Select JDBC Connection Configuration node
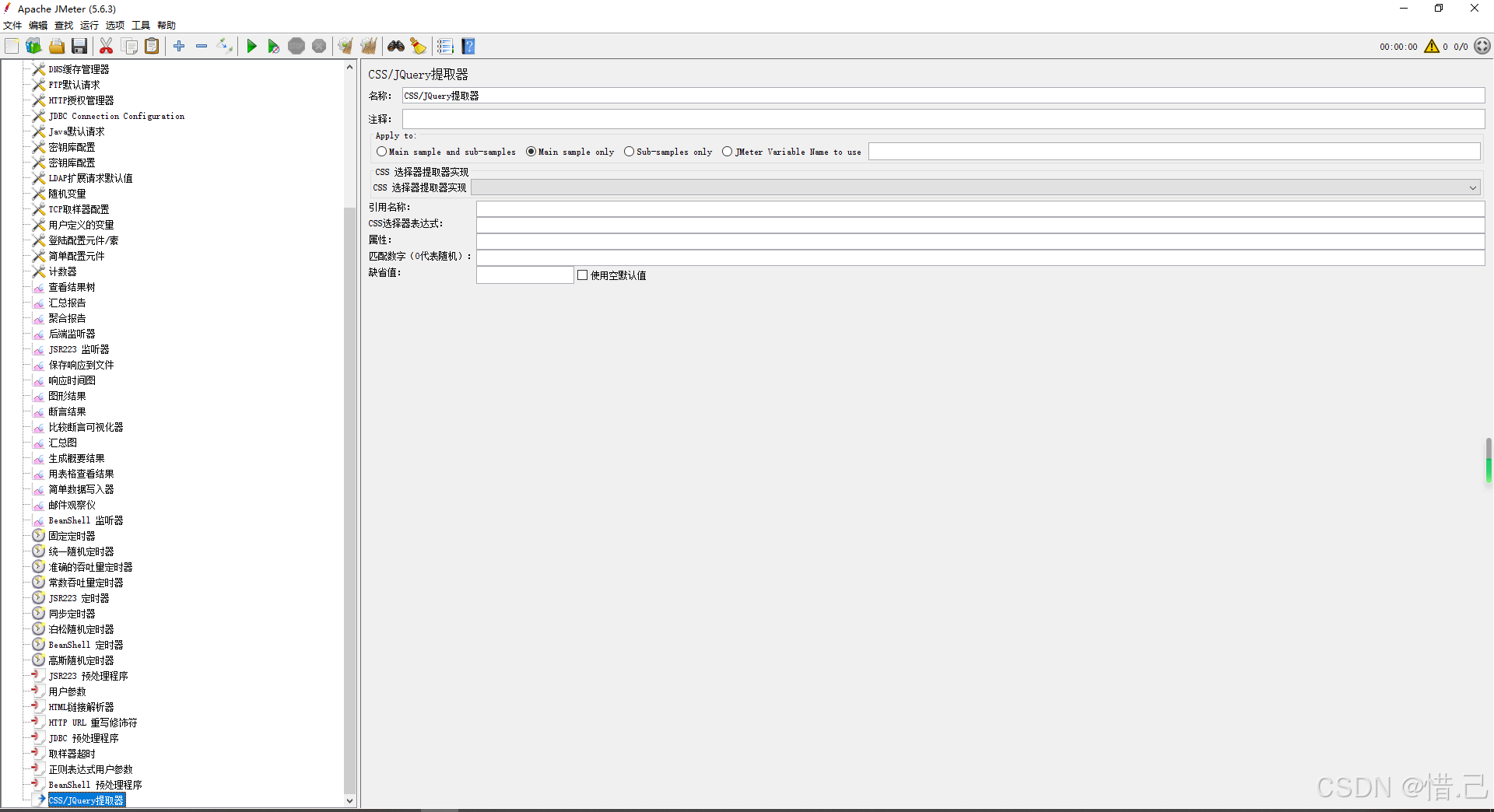 (117, 116)
